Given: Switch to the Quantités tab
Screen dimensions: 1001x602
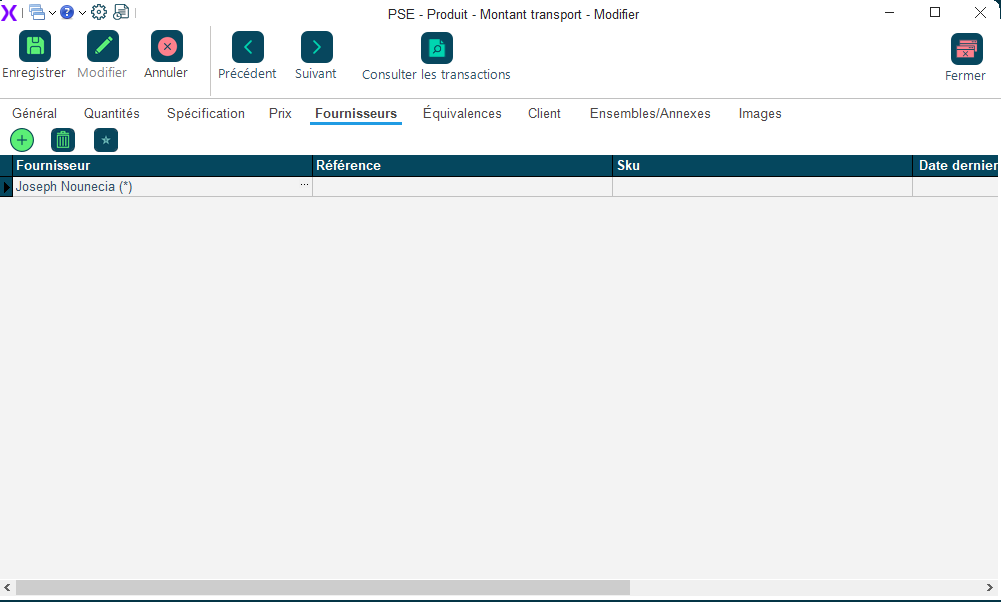Looking at the screenshot, I should [x=112, y=114].
